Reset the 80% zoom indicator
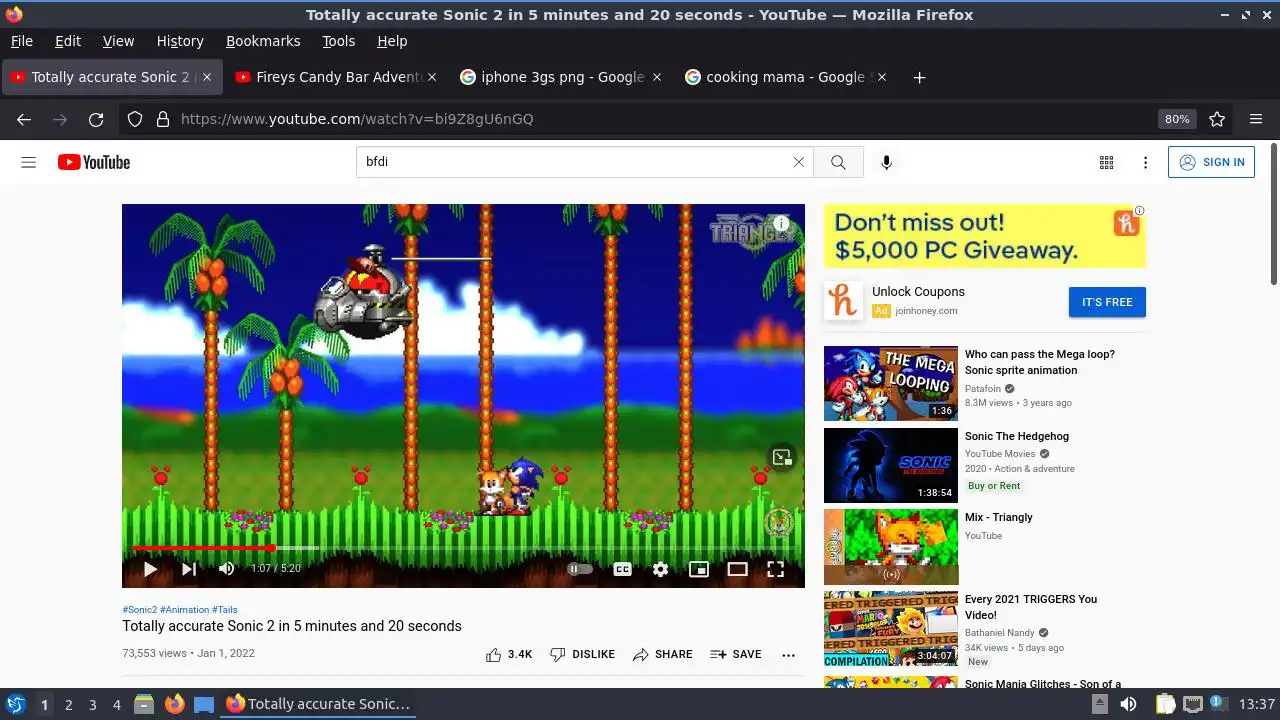The width and height of the screenshot is (1280, 720). click(1177, 119)
